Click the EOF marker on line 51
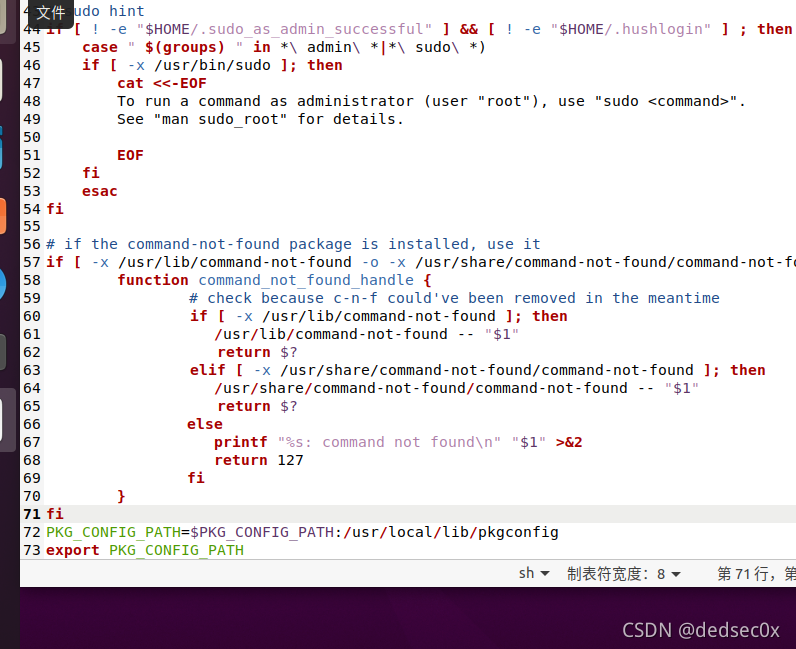Screen dimensions: 796x649 point(130,155)
